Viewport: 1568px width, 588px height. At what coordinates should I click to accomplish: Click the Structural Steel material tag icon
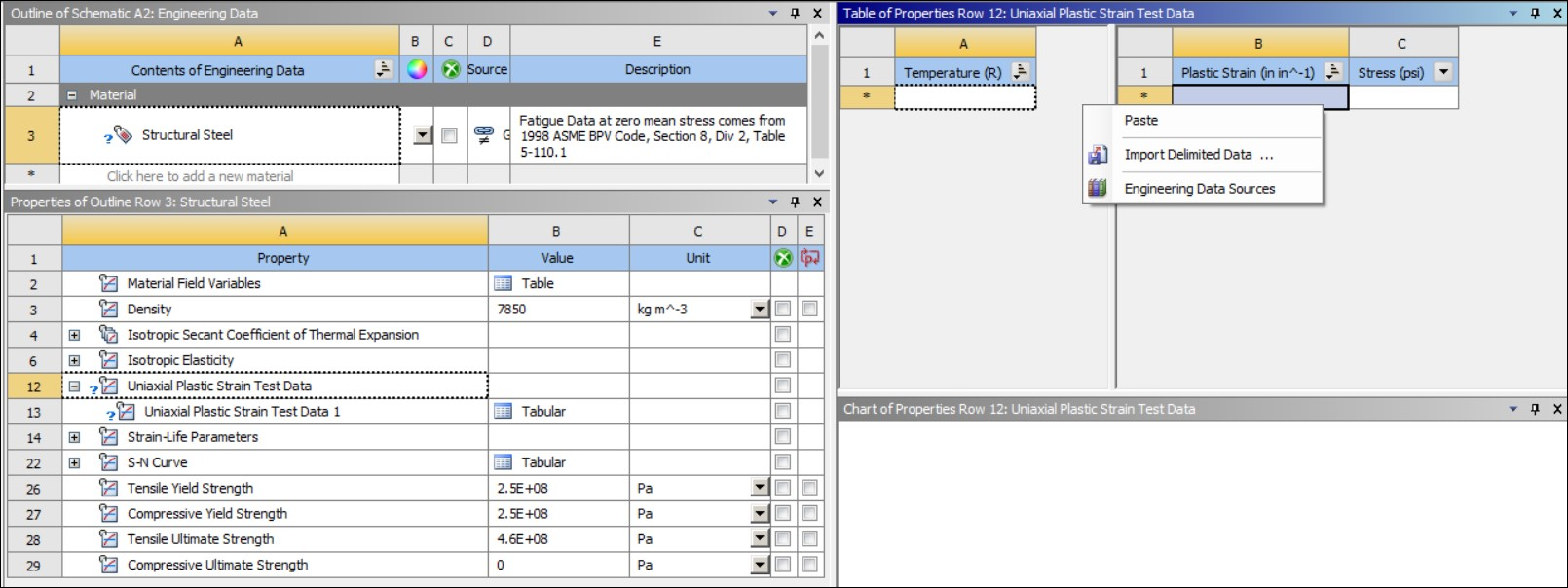[123, 134]
